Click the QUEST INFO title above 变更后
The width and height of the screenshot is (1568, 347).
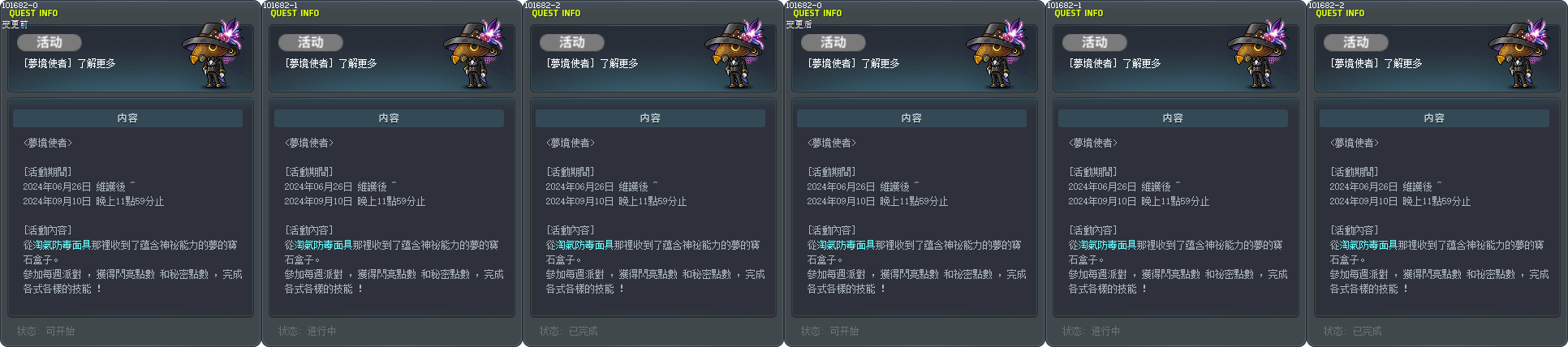click(817, 14)
